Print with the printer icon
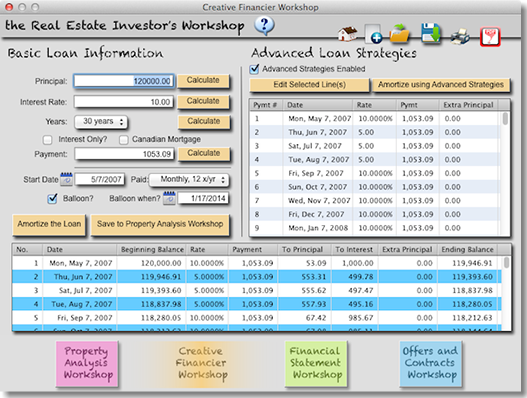Viewport: 527px width, 398px height. coord(460,36)
